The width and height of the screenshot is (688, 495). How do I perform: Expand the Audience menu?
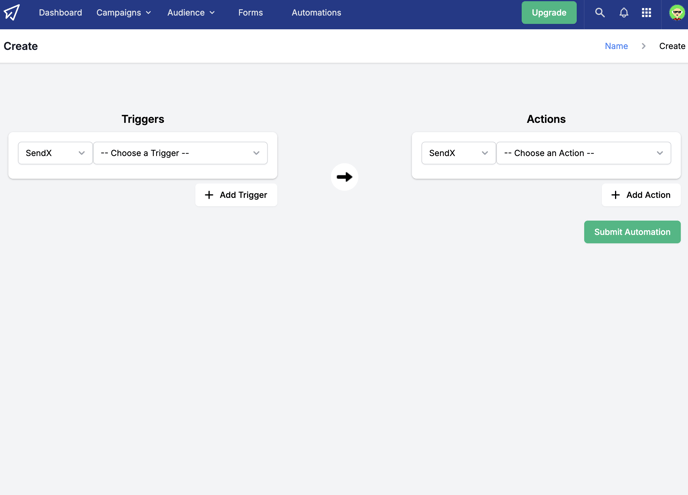click(191, 13)
